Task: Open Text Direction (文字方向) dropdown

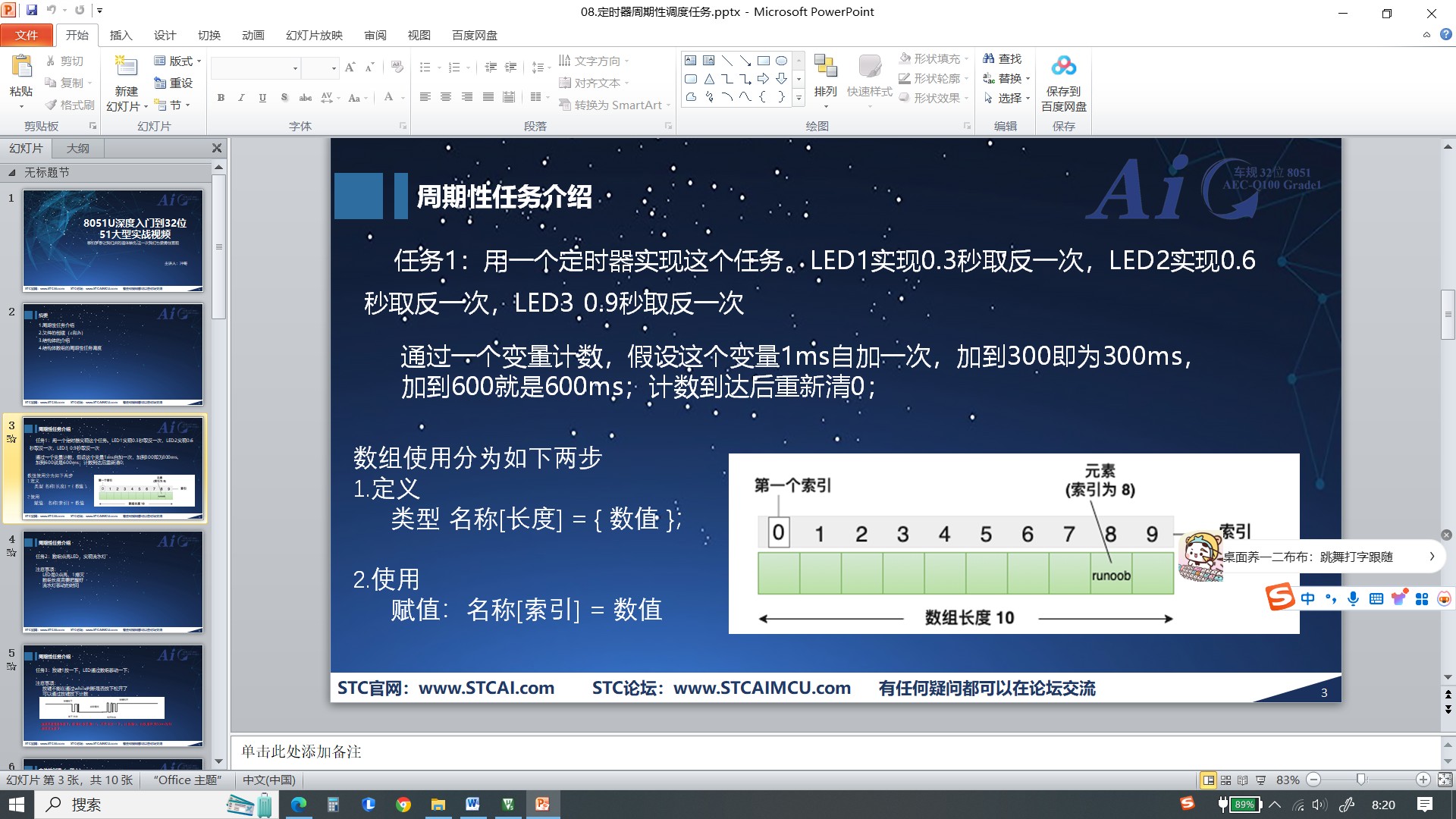Action: tap(594, 61)
